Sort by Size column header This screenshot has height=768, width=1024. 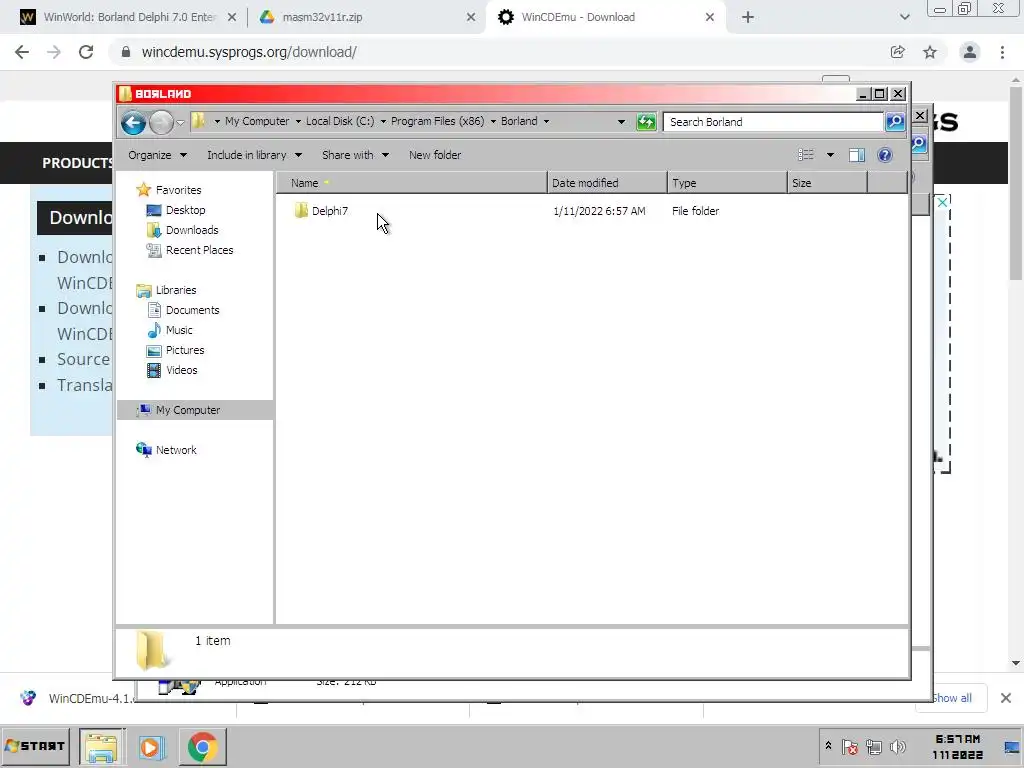(827, 183)
